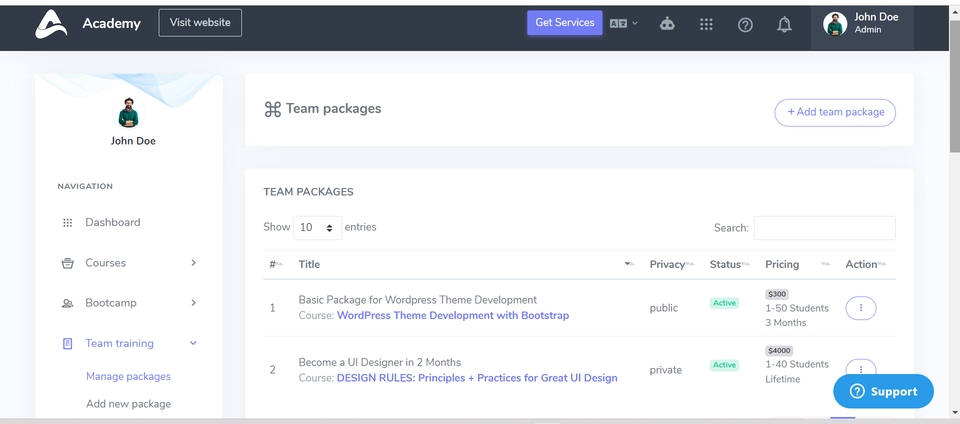Open the Show entries count dropdown
Image resolution: width=960 pixels, height=424 pixels.
pos(317,228)
